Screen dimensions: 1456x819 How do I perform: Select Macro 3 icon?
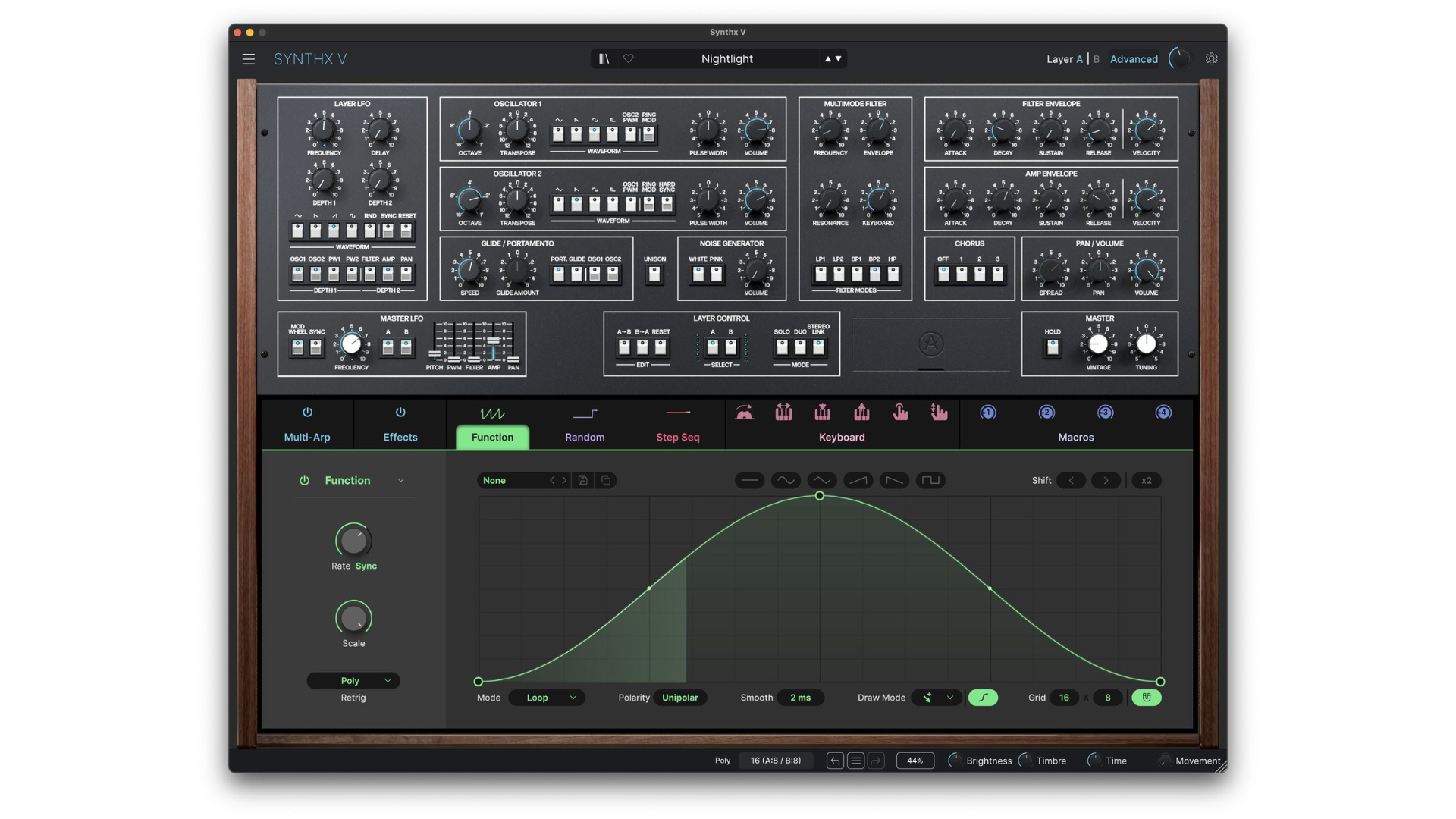[1106, 413]
